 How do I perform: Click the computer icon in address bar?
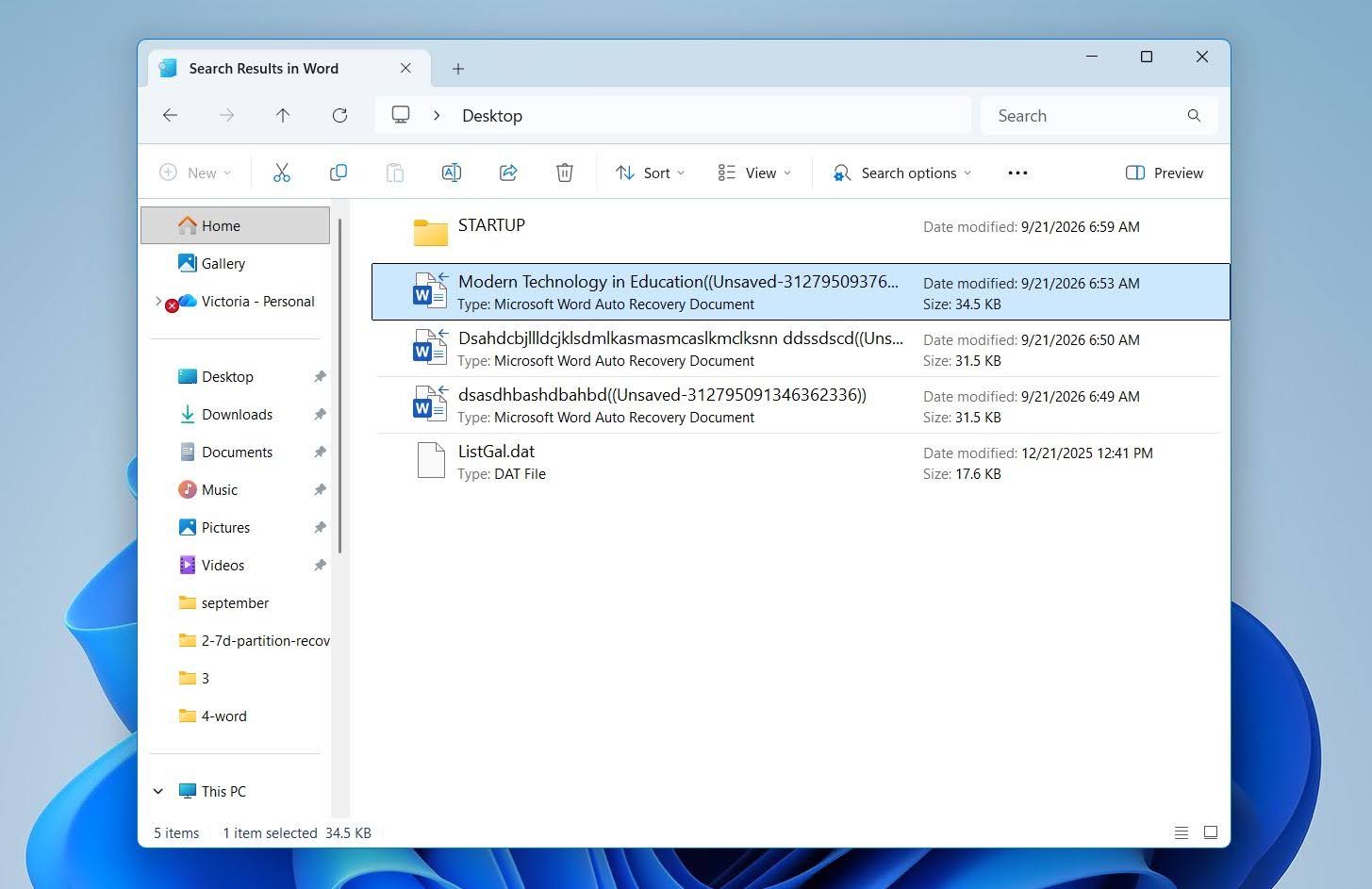click(x=401, y=115)
